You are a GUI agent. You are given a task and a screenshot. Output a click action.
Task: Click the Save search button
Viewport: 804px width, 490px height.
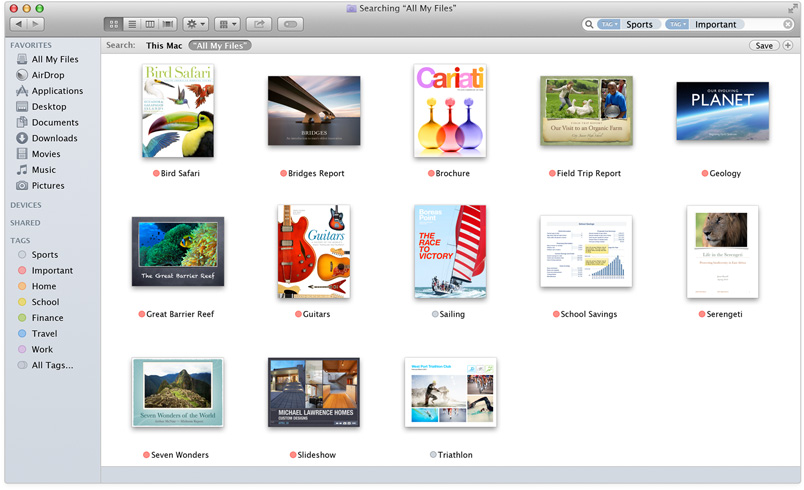pos(764,45)
